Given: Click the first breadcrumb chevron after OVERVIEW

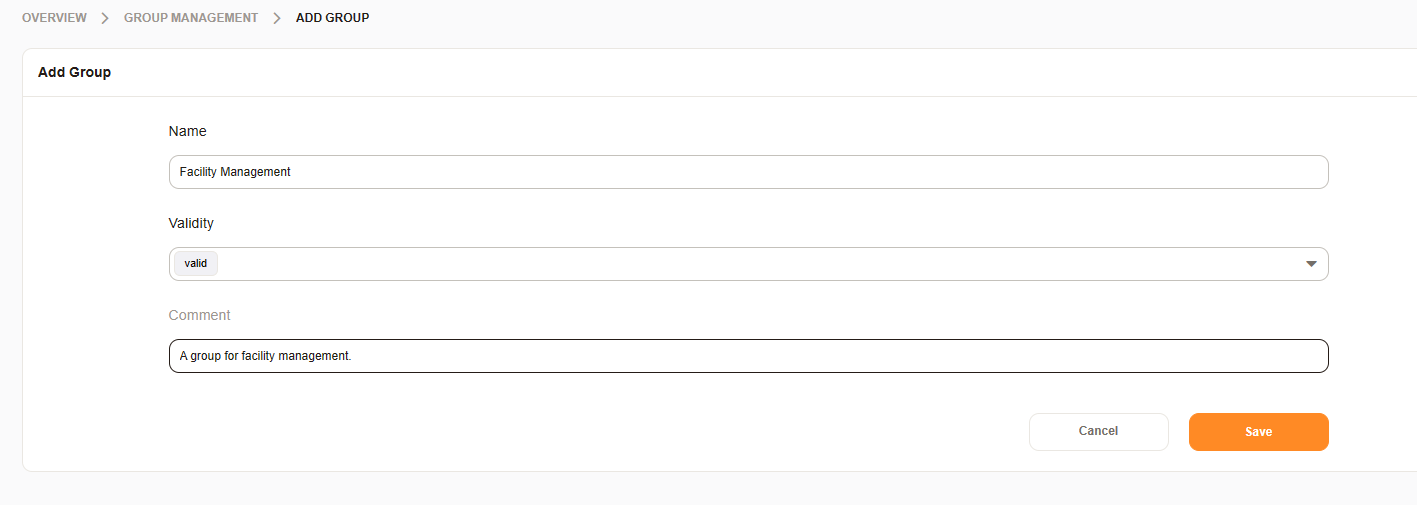Looking at the screenshot, I should point(105,18).
